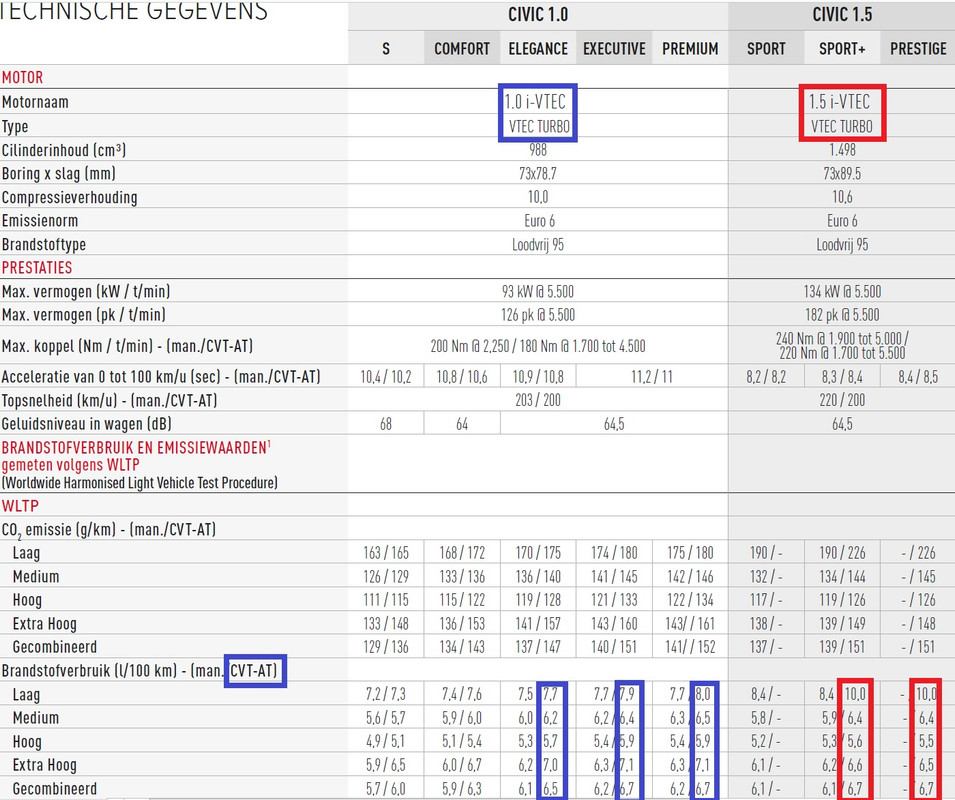Viewport: 955px width, 800px height.
Task: Click the 68 sound level value
Action: 386,424
